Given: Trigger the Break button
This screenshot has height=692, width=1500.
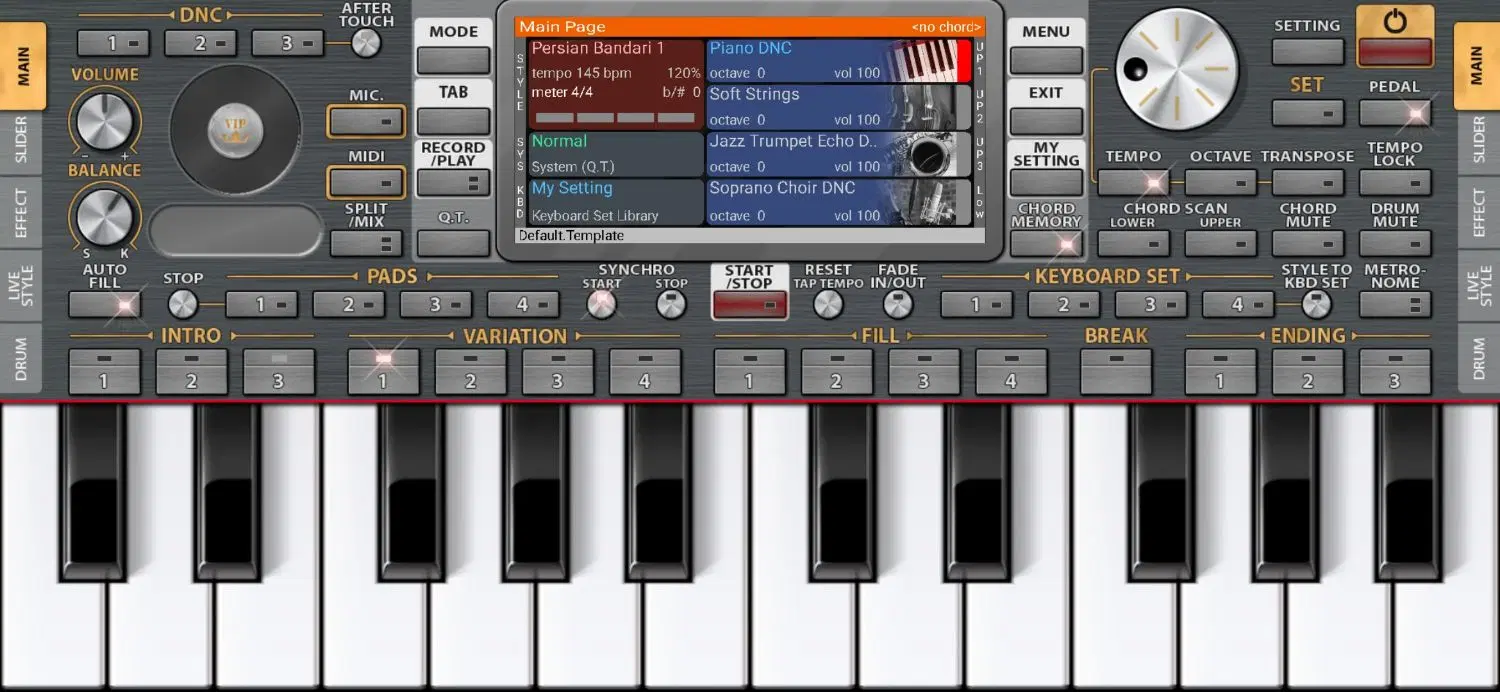Looking at the screenshot, I should [1116, 371].
